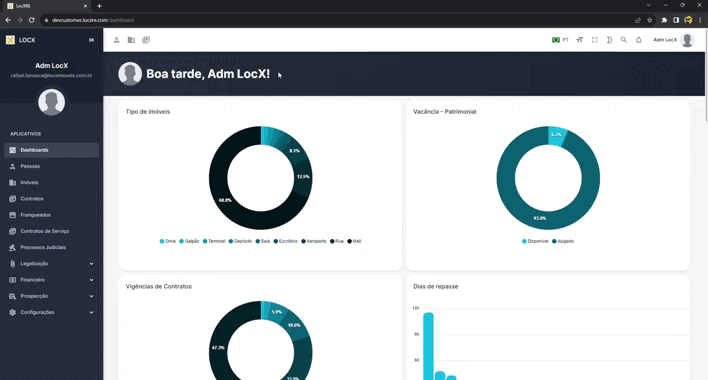
Task: Click the page vertical scrollbar
Action: 706,74
